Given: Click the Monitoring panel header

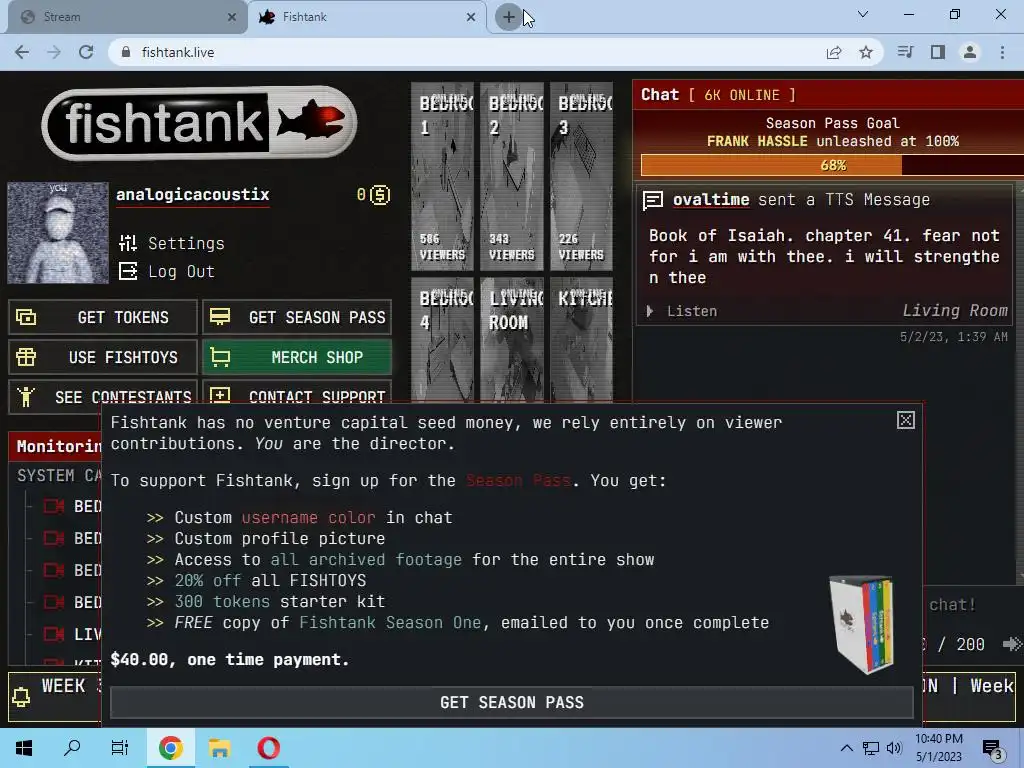Looking at the screenshot, I should tap(56, 446).
